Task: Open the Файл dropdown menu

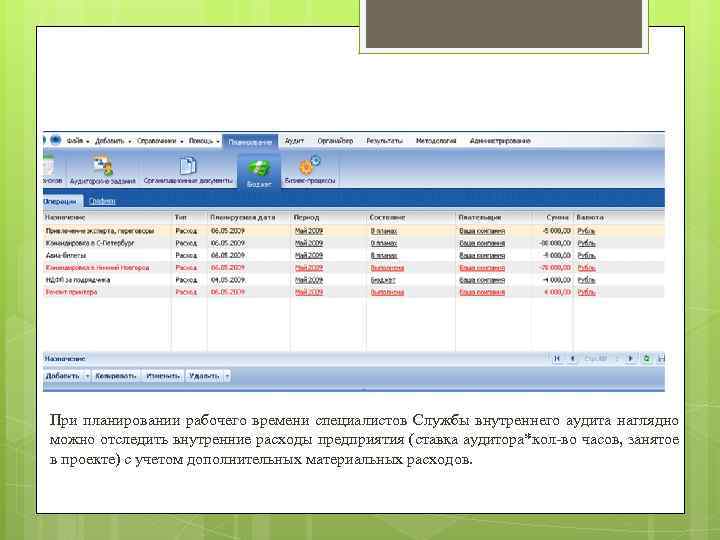Action: coord(78,141)
